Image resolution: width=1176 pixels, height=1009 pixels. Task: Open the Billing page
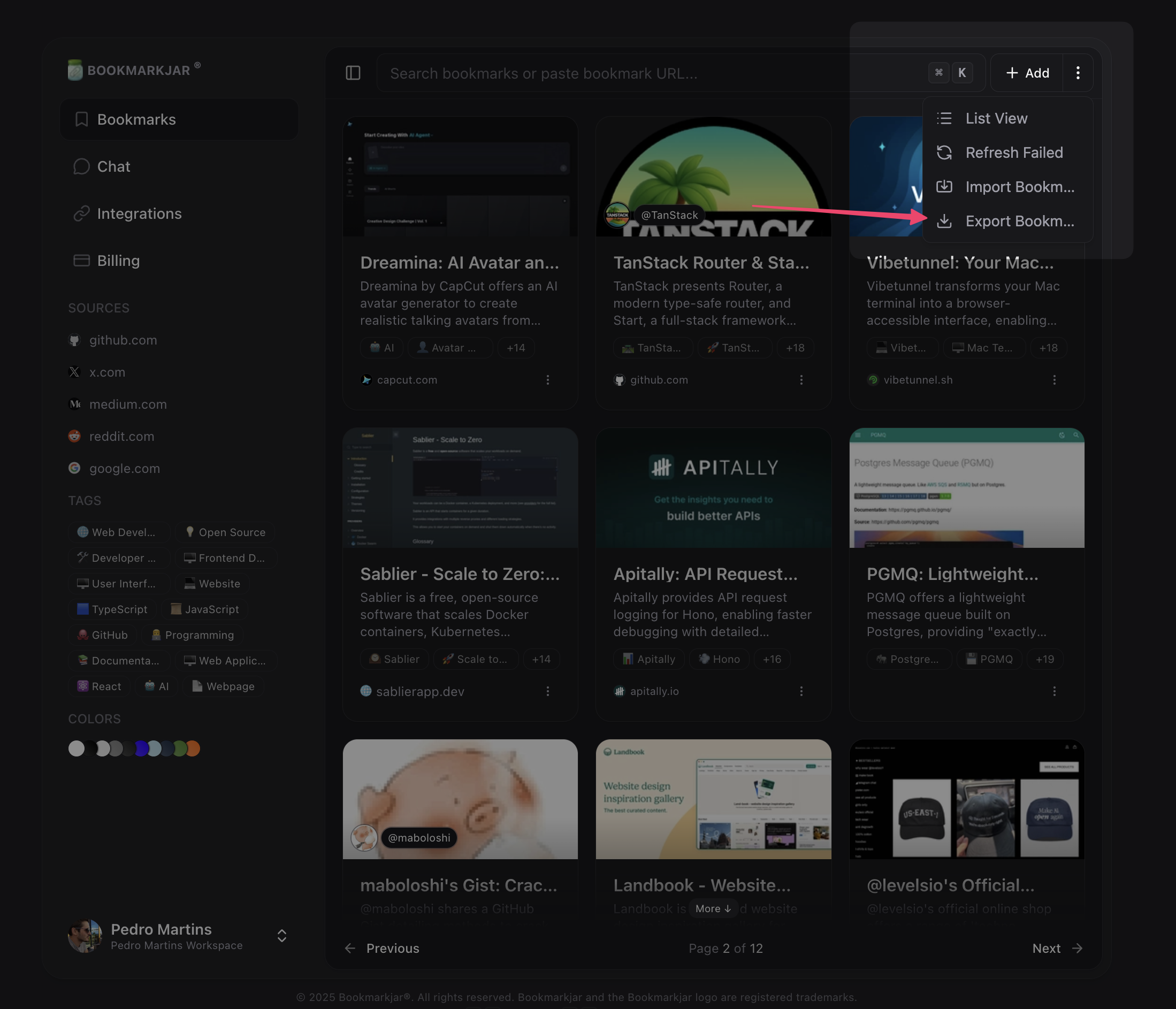click(118, 261)
